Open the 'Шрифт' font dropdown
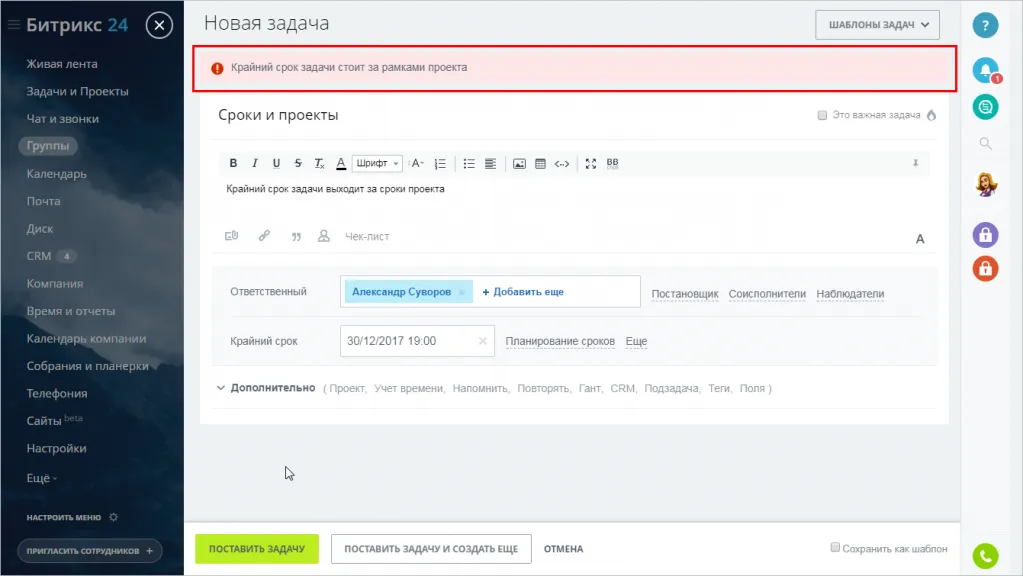Screen dimensions: 1023x576 [377, 163]
